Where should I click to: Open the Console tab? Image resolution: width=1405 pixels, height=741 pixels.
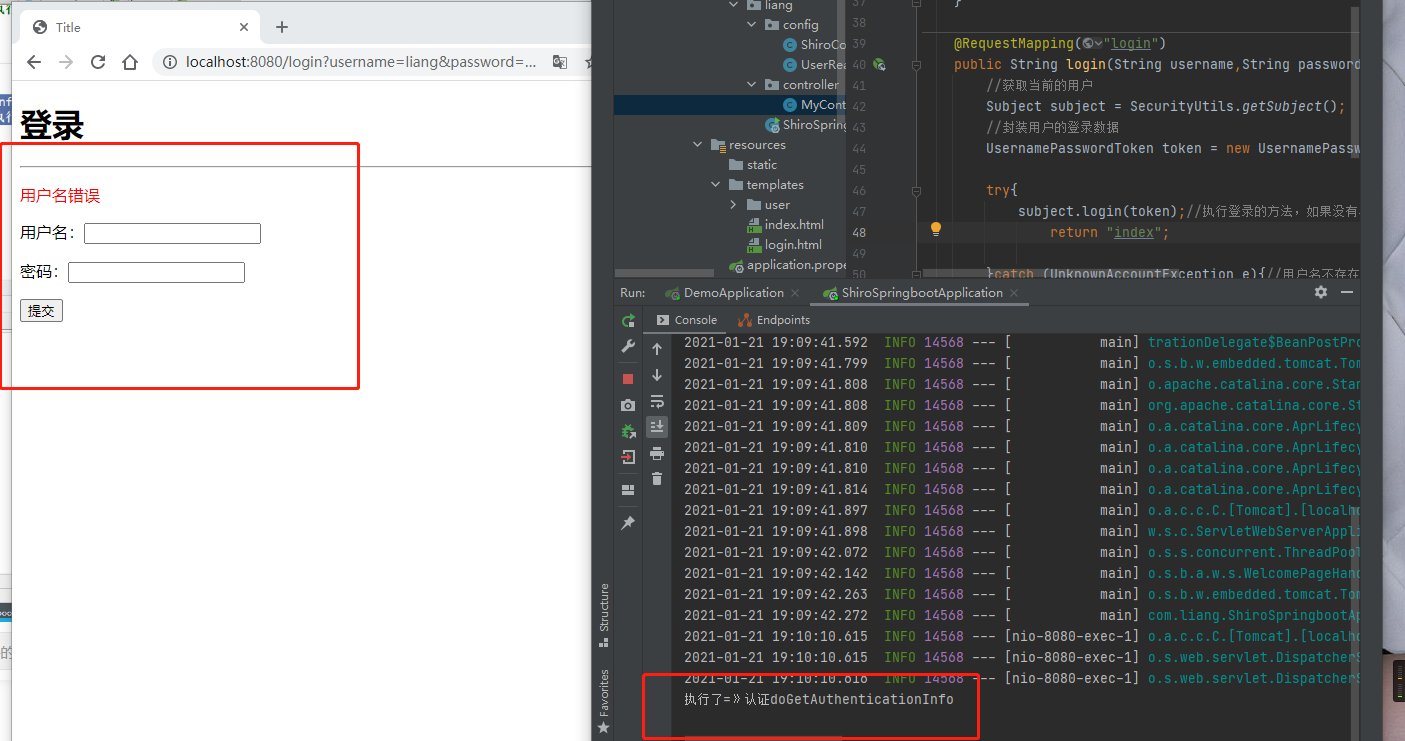(686, 320)
